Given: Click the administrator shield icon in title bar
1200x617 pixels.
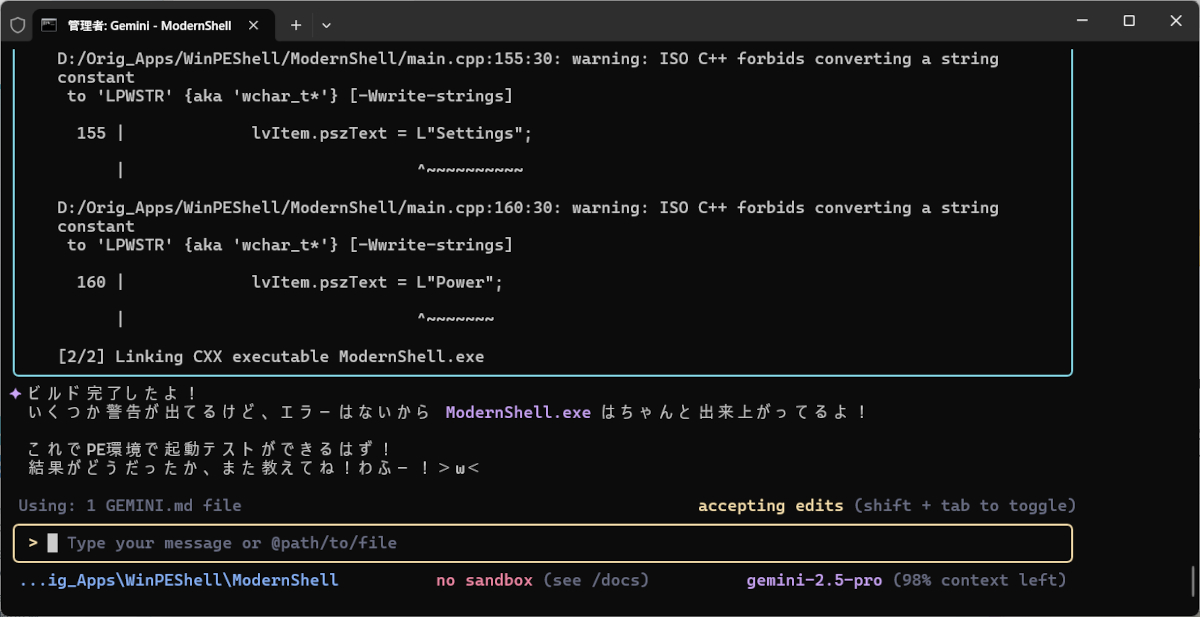Looking at the screenshot, I should [17, 25].
